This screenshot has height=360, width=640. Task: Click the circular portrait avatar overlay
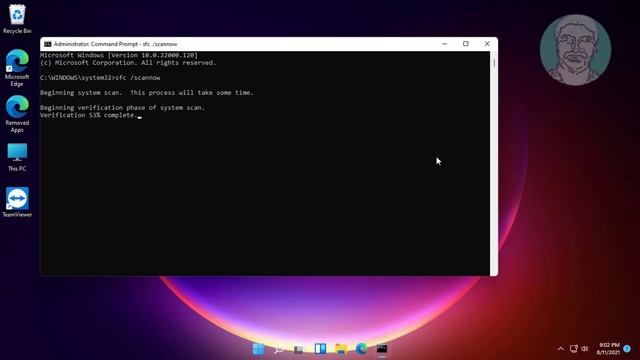[x=576, y=50]
